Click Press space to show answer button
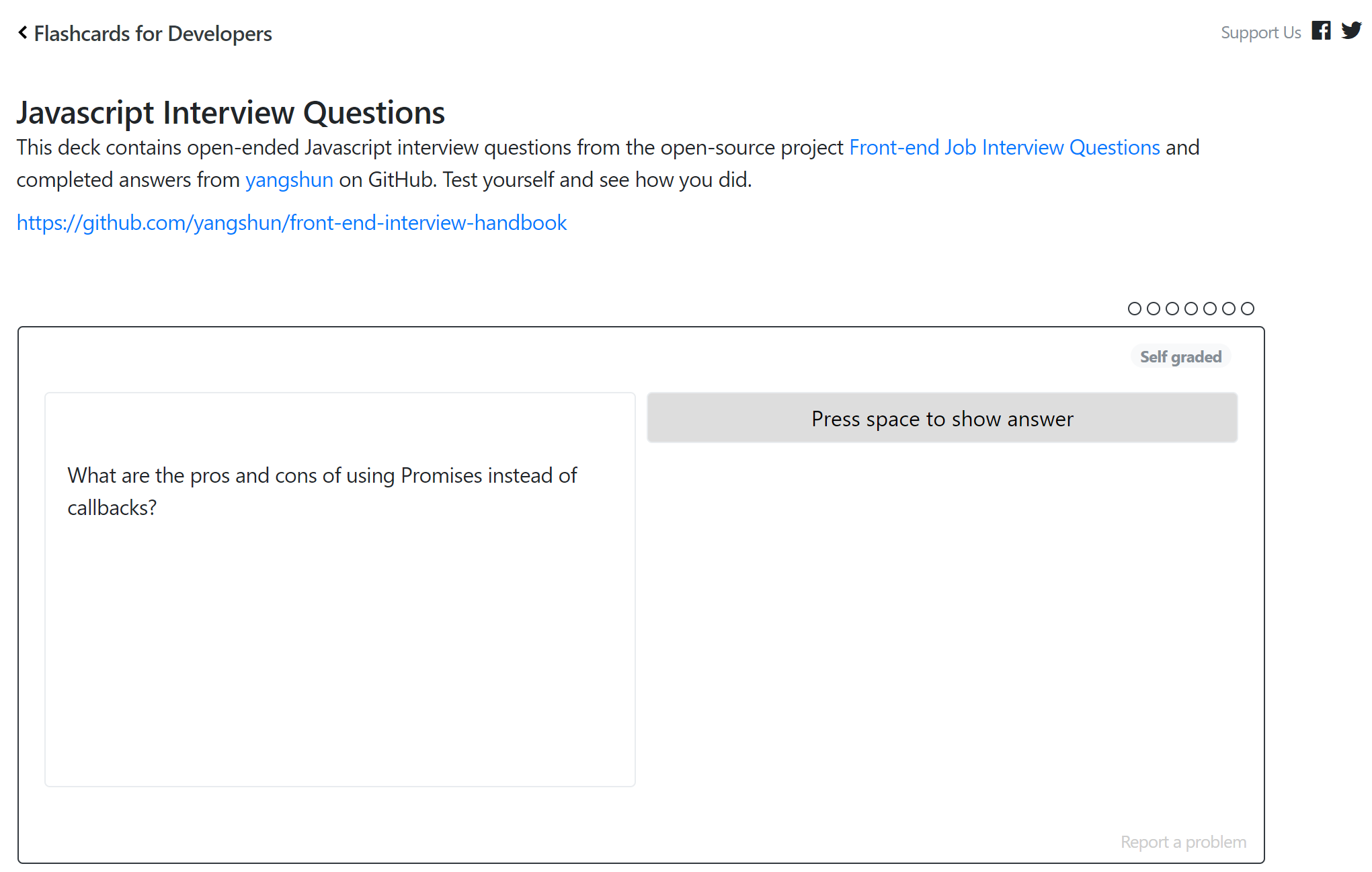 (942, 418)
